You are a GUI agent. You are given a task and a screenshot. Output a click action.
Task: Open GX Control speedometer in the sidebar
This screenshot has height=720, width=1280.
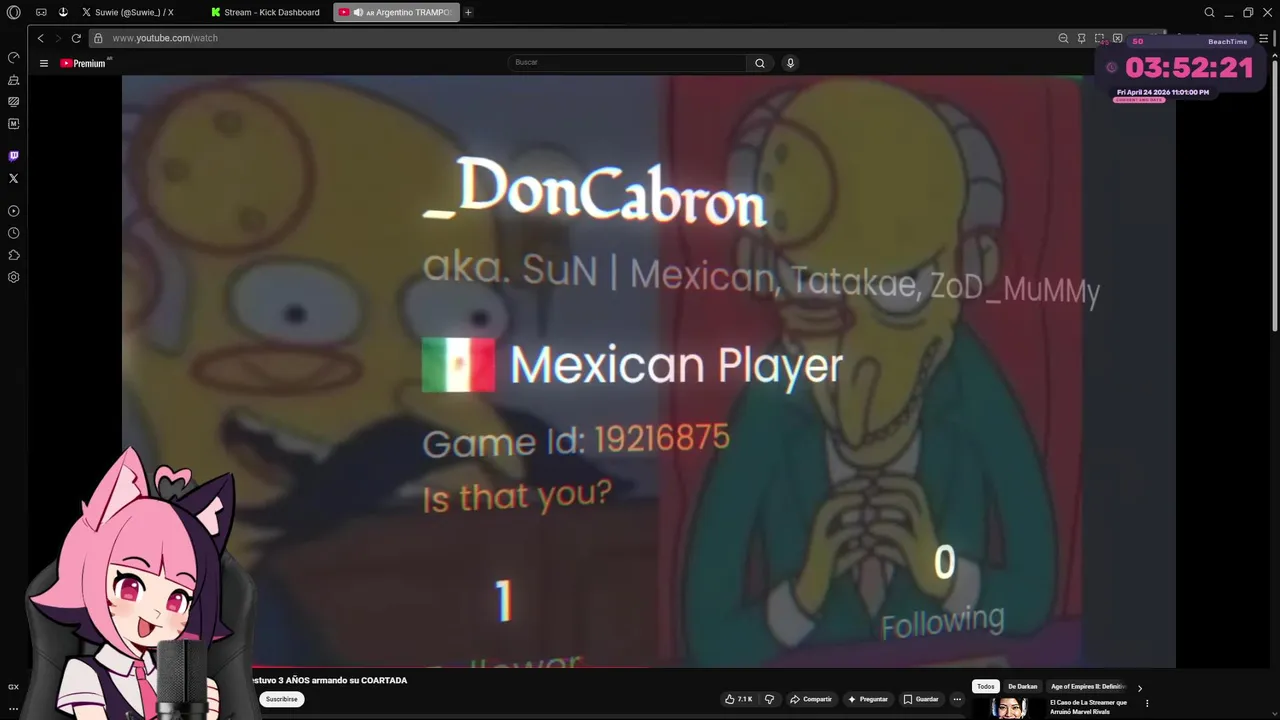13,57
